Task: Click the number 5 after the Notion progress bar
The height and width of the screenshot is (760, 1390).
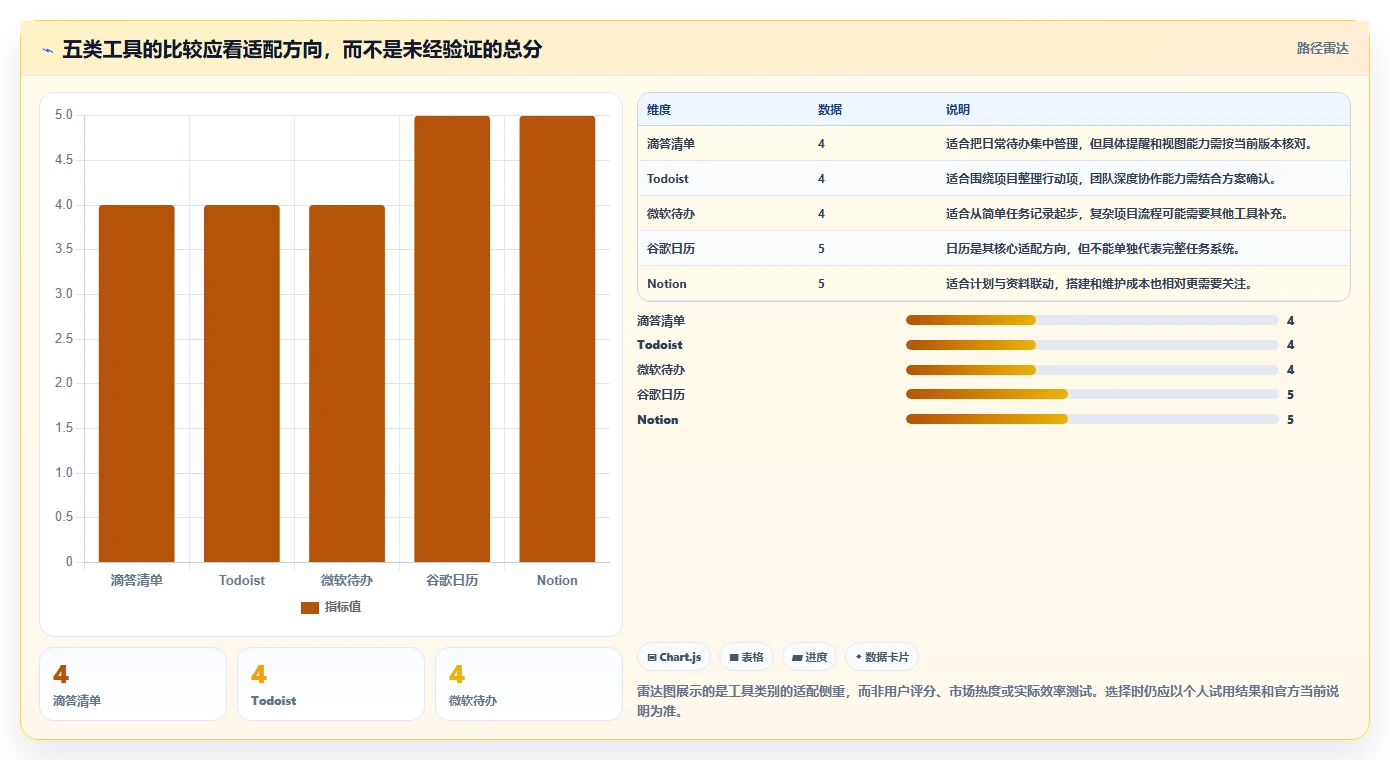Action: point(1291,419)
